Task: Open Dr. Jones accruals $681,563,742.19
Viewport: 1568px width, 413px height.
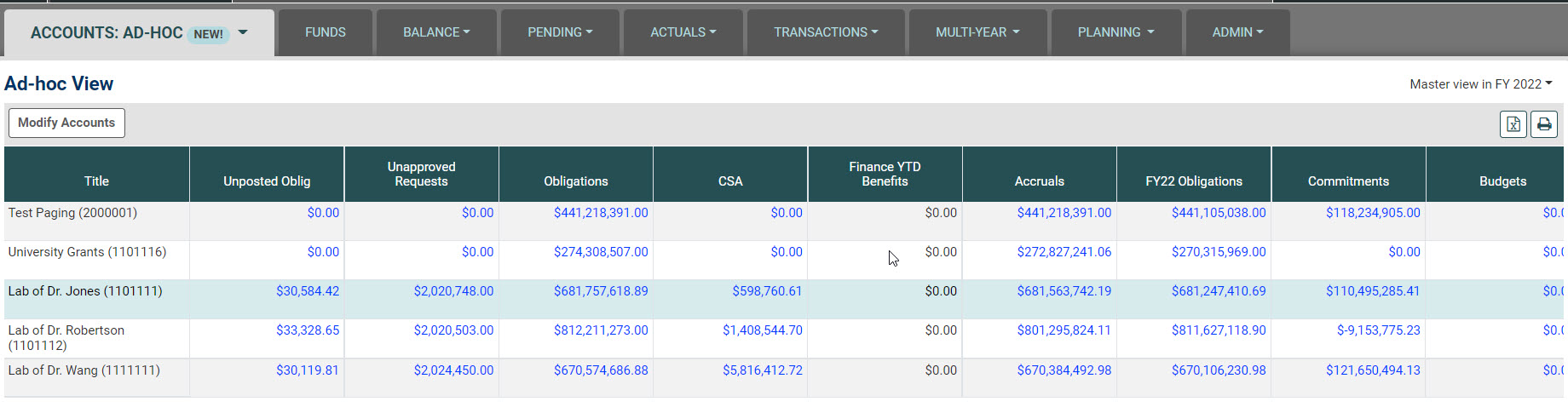Action: 1064,291
